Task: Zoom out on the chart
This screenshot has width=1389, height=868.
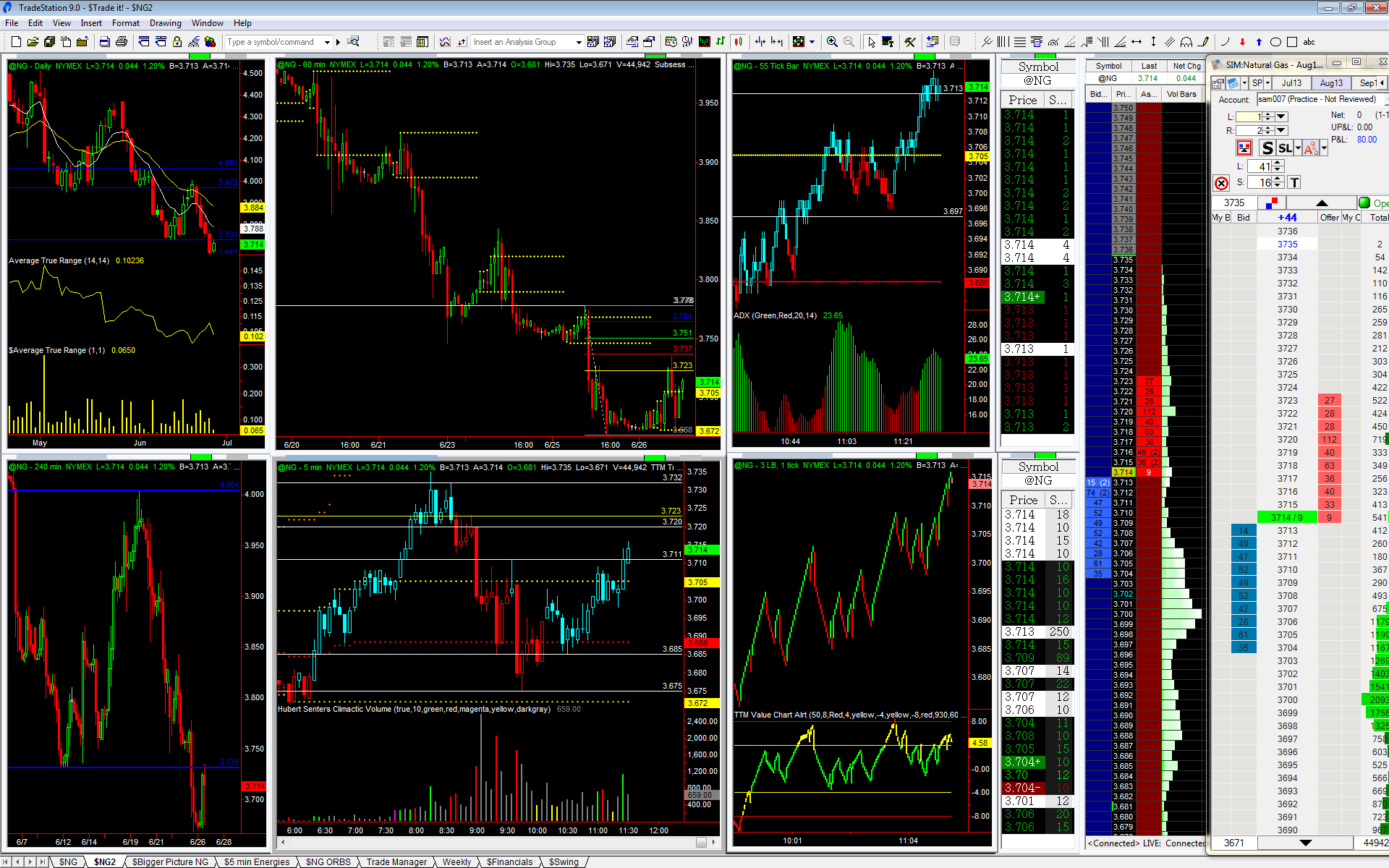Action: point(849,42)
